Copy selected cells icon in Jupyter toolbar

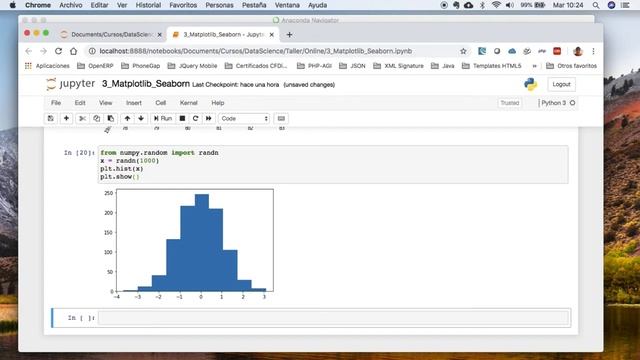pyautogui.click(x=96, y=118)
